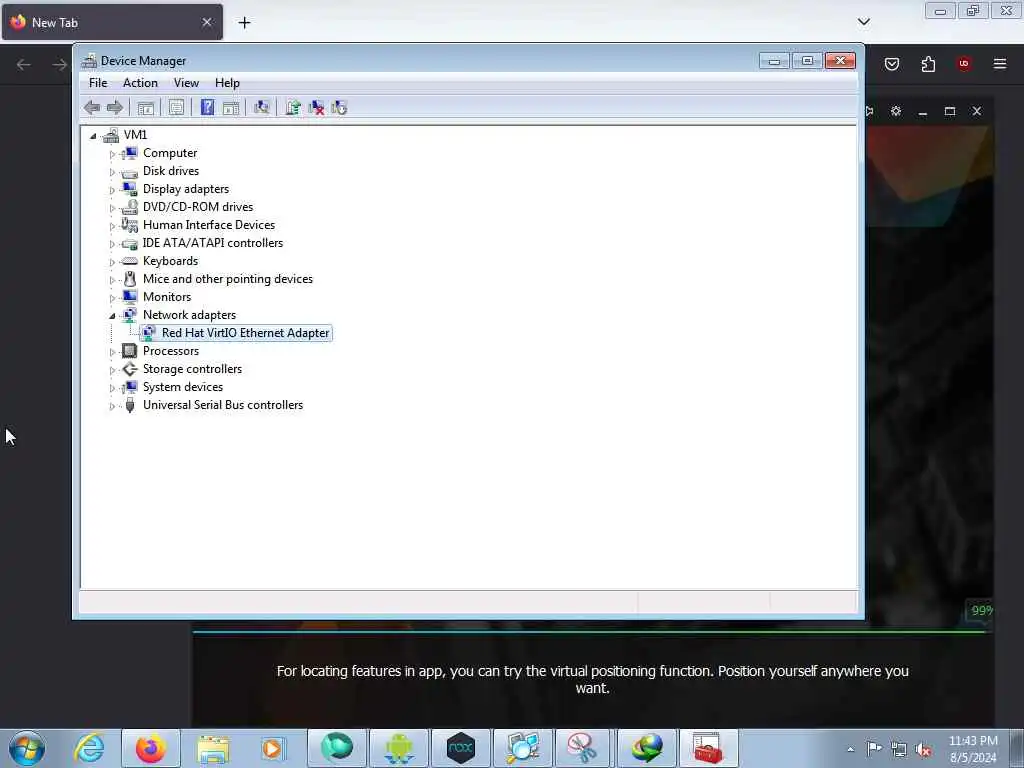Click the settings gear in background window
This screenshot has height=768, width=1024.
[x=896, y=111]
